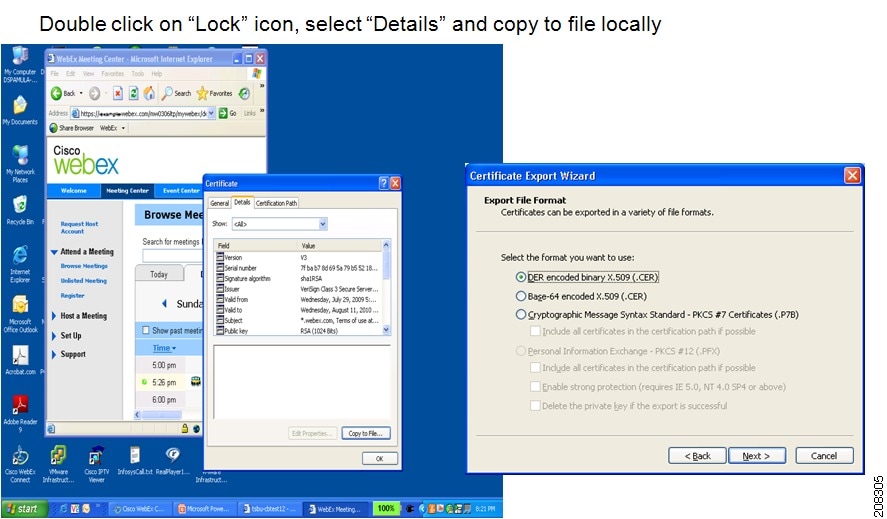Switch to Certification Path tab
Image resolution: width=887 pixels, height=519 pixels.
[276, 203]
